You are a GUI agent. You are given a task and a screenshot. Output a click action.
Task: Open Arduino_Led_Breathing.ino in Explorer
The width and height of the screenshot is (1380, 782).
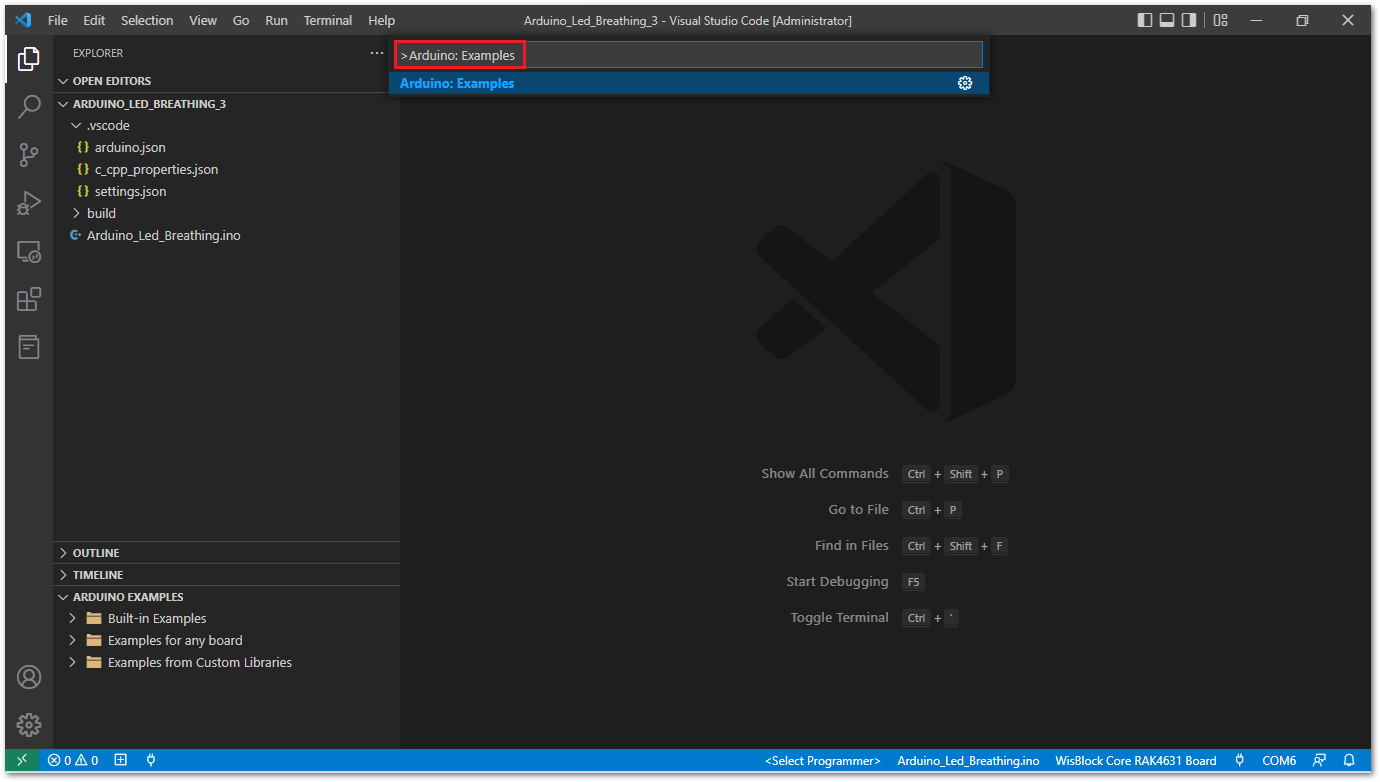point(226,236)
